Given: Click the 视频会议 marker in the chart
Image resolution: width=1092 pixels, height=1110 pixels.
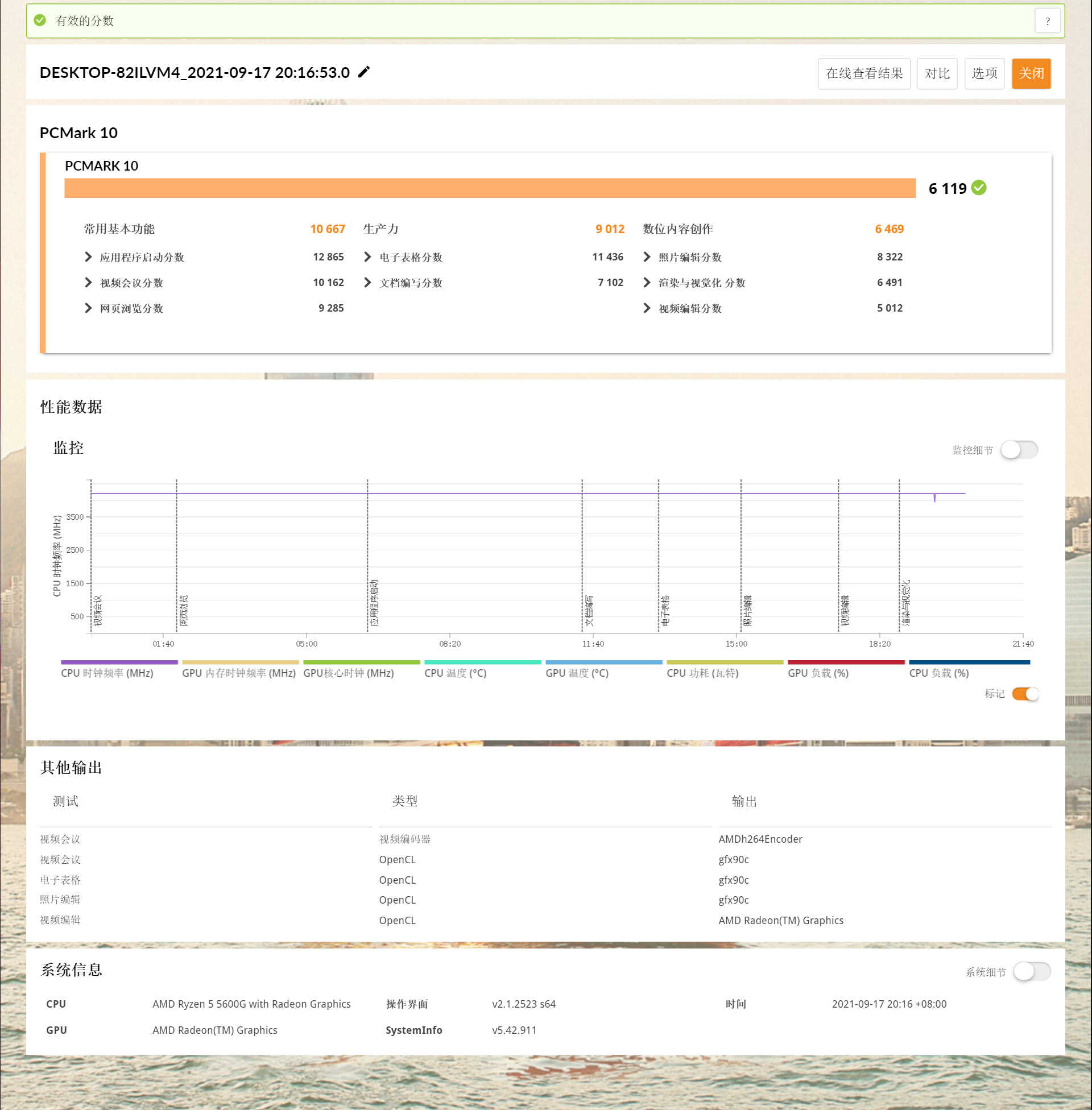Looking at the screenshot, I should (98, 611).
